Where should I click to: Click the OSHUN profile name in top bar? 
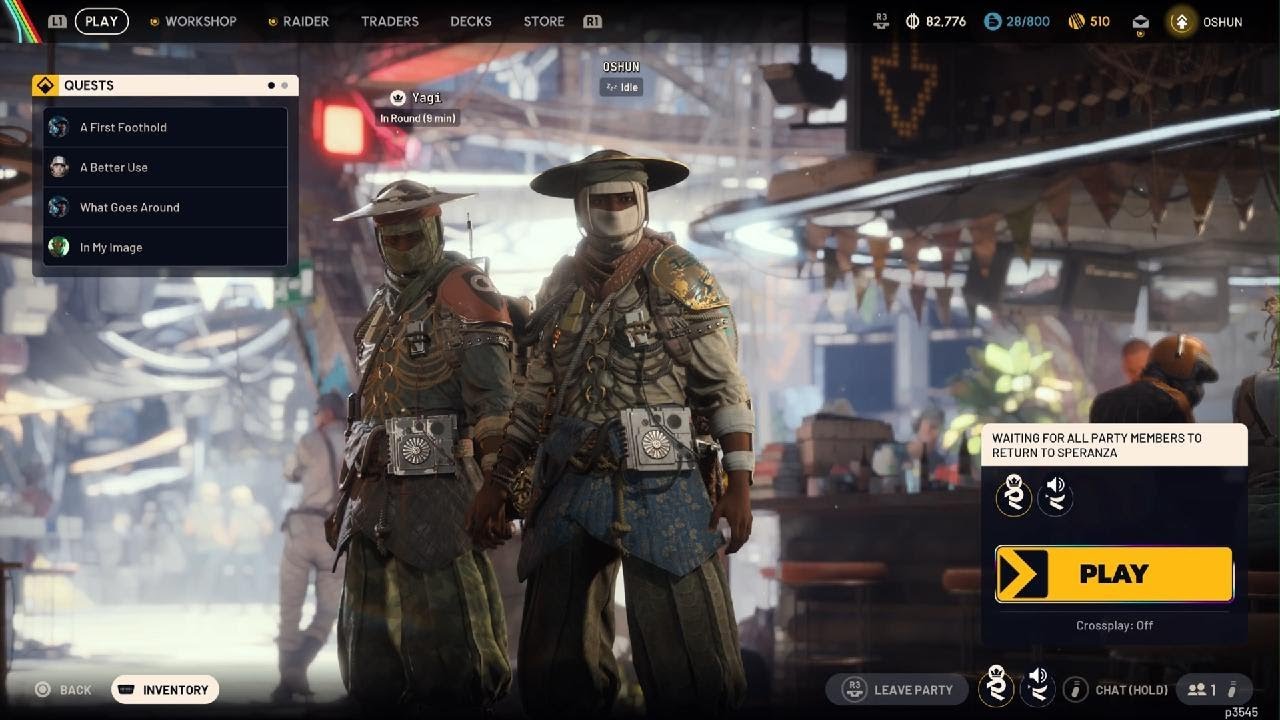pyautogui.click(x=1222, y=21)
